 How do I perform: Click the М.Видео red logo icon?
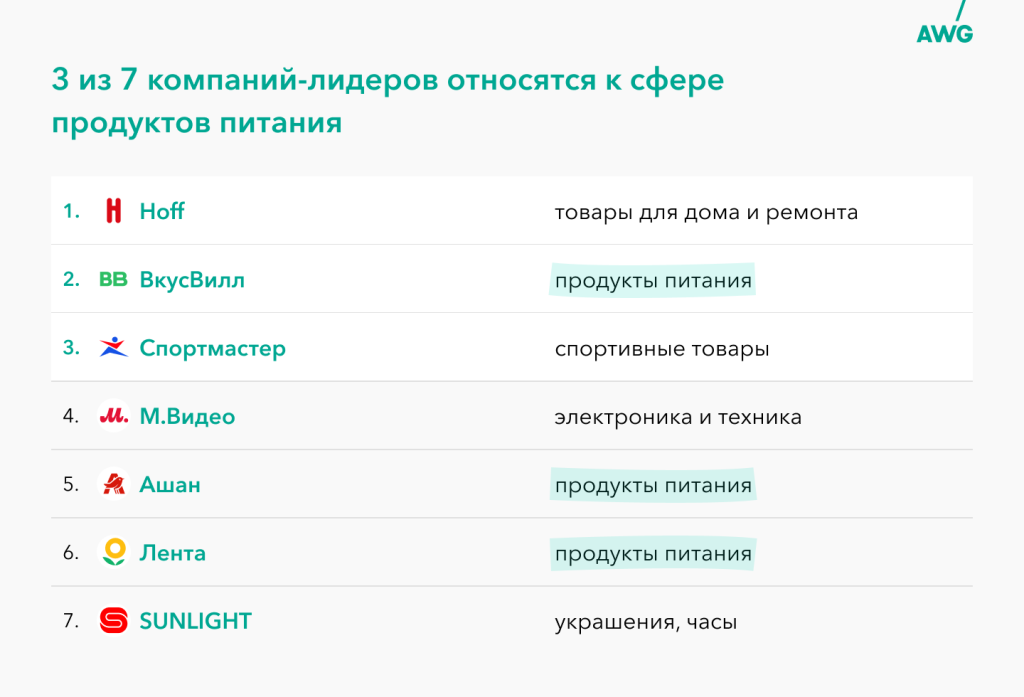[x=114, y=415]
